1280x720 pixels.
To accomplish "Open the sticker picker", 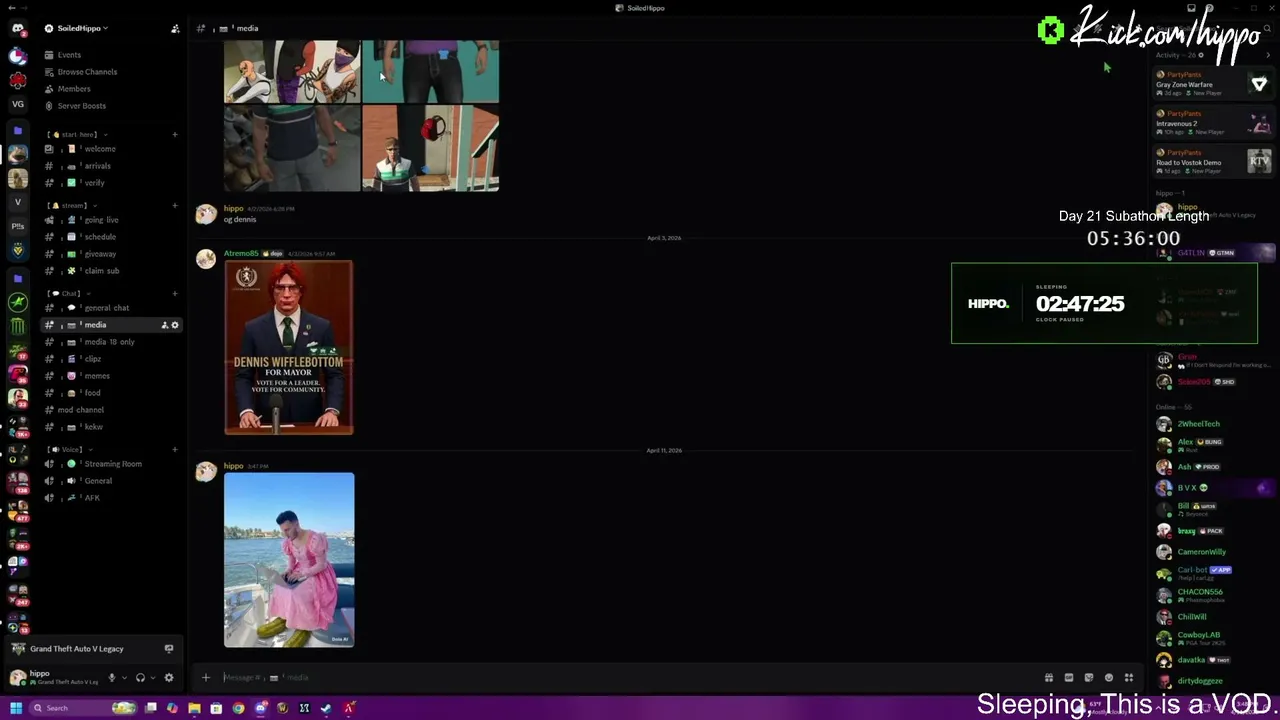I will [1089, 677].
